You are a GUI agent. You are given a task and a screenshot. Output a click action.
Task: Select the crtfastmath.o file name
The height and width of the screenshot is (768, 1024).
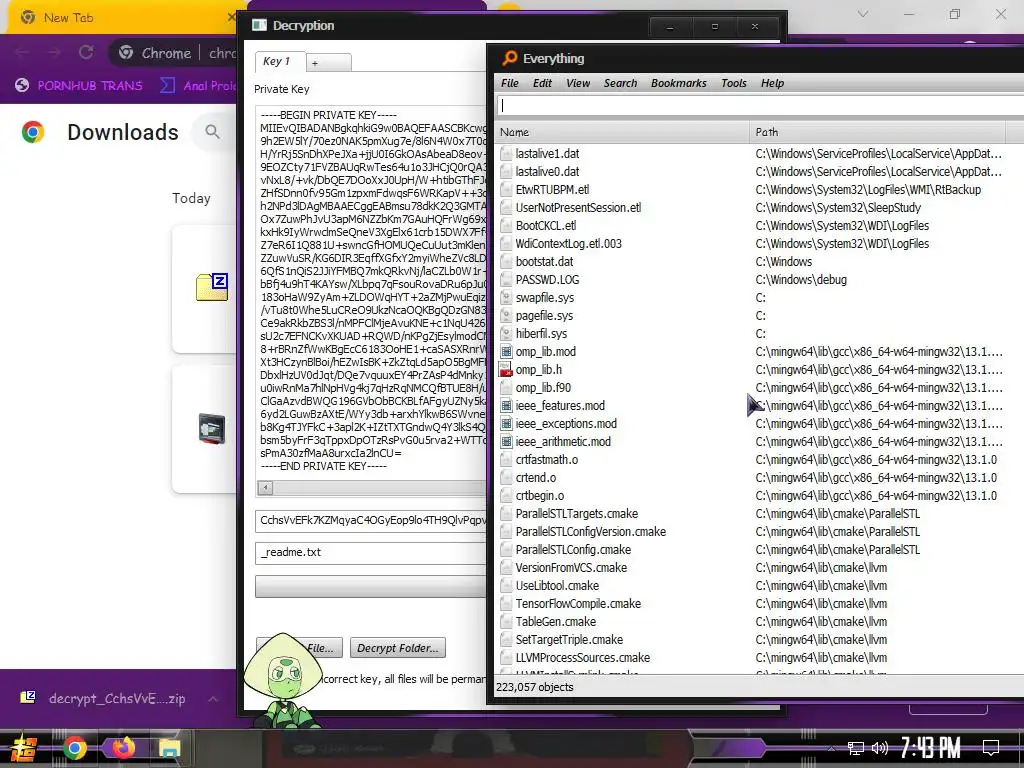coord(547,460)
